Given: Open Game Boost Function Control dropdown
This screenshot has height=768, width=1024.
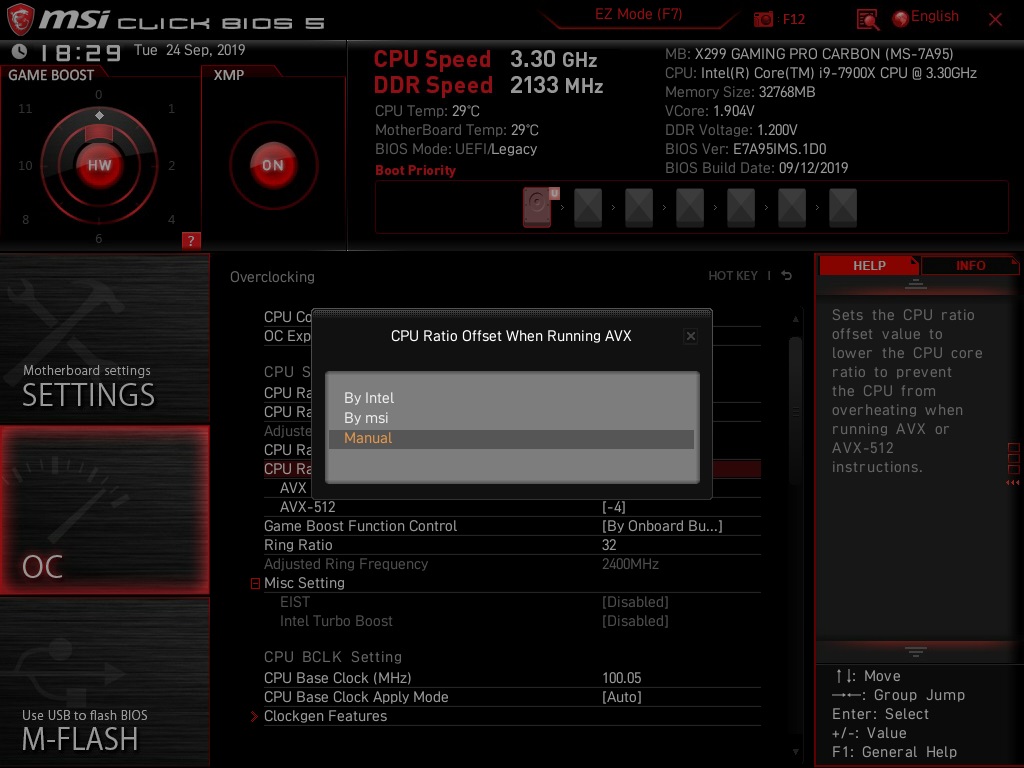Looking at the screenshot, I should pyautogui.click(x=662, y=526).
